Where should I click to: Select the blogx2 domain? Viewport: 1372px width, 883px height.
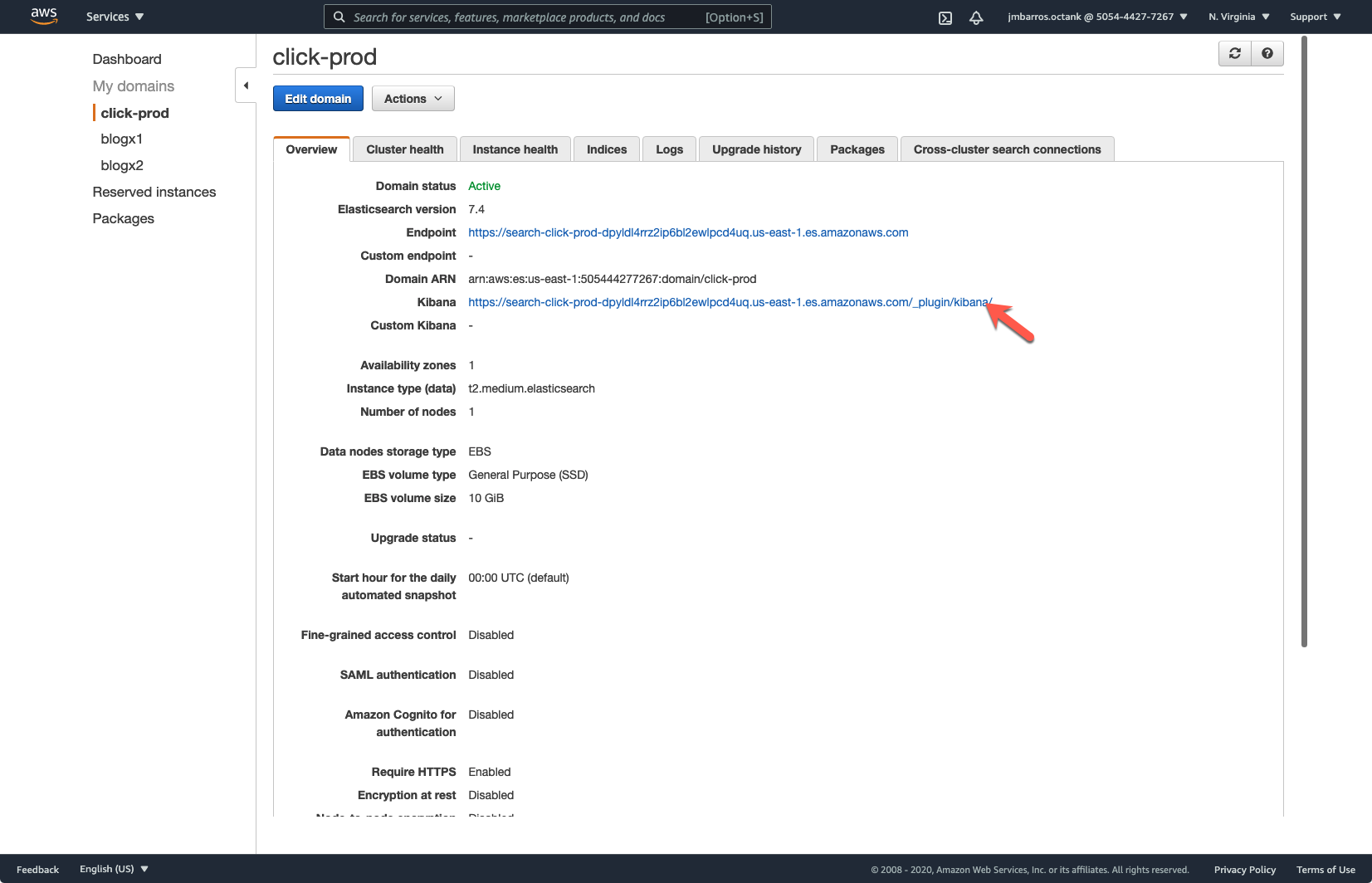pyautogui.click(x=122, y=165)
